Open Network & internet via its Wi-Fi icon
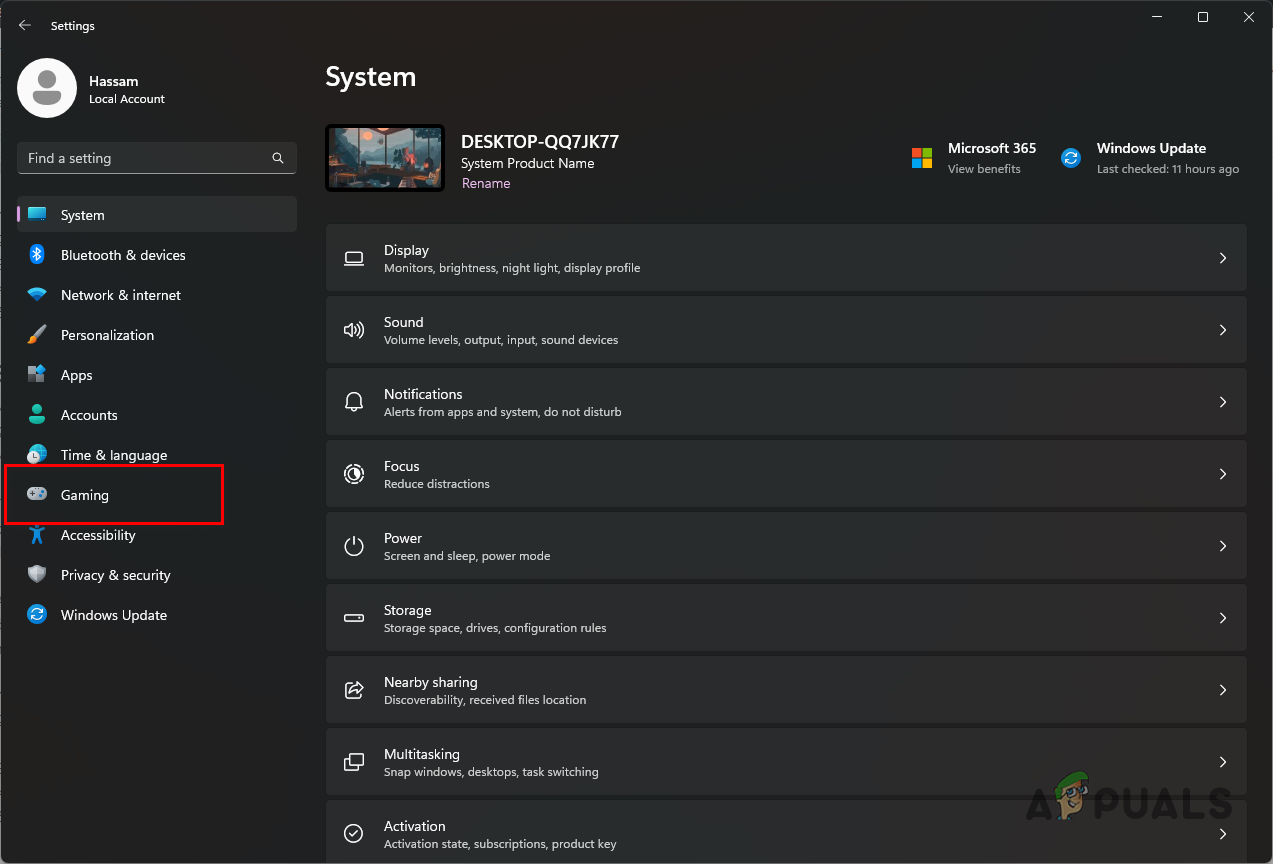Screen dimensions: 1273x864 (x=37, y=295)
